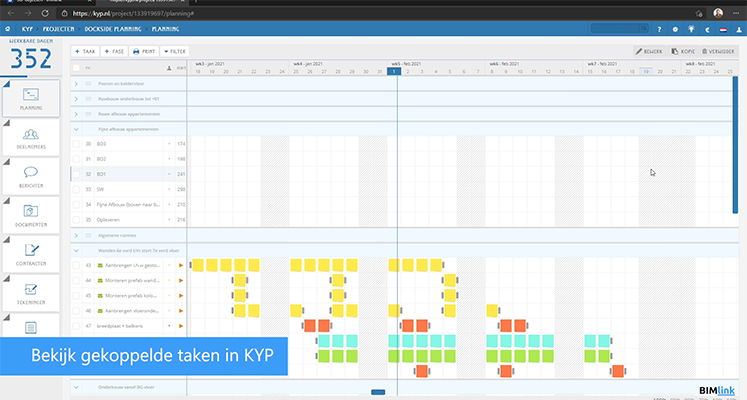Click the collapse arrow icon in header

pos(707,29)
